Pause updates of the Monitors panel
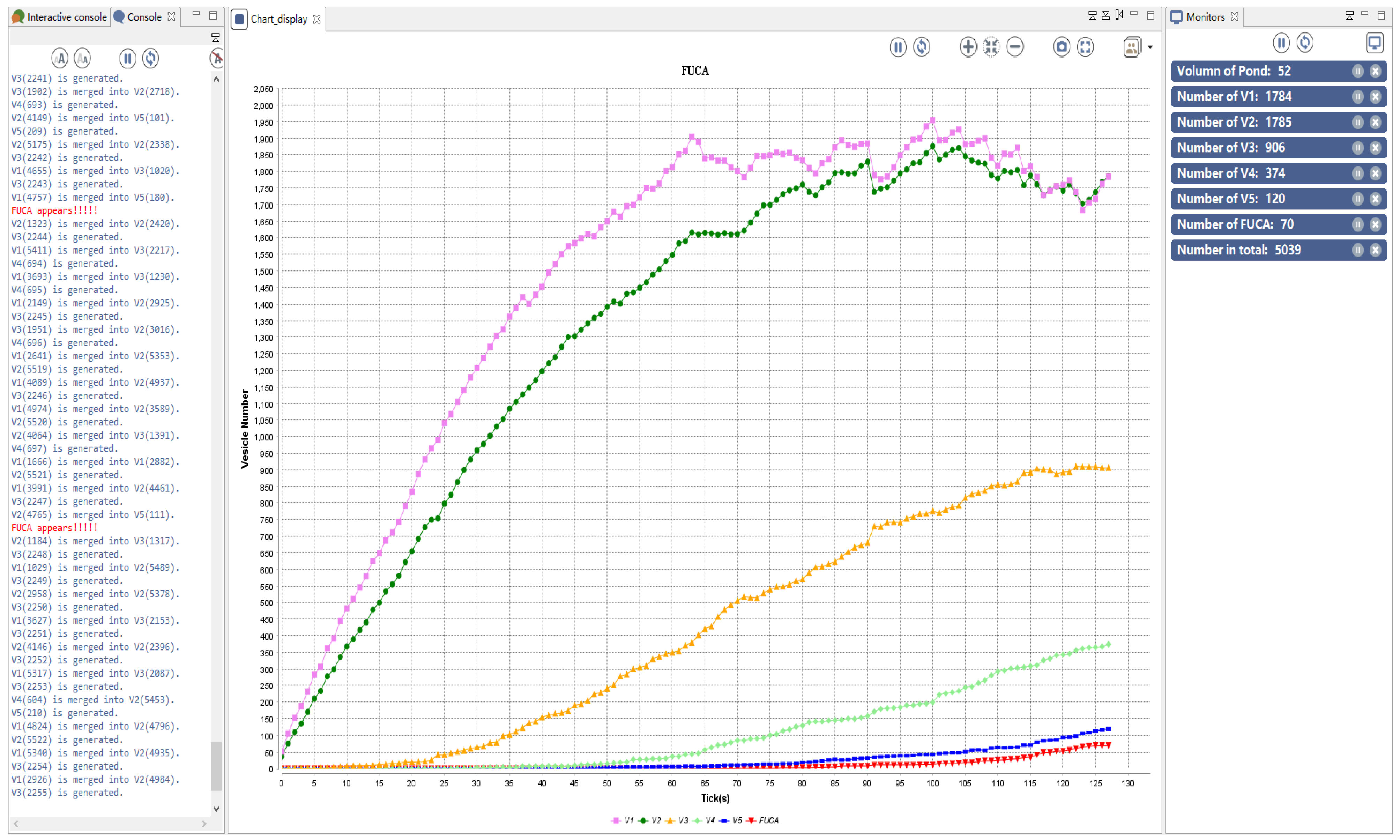Viewport: 1400px width, 840px height. 1281,43
